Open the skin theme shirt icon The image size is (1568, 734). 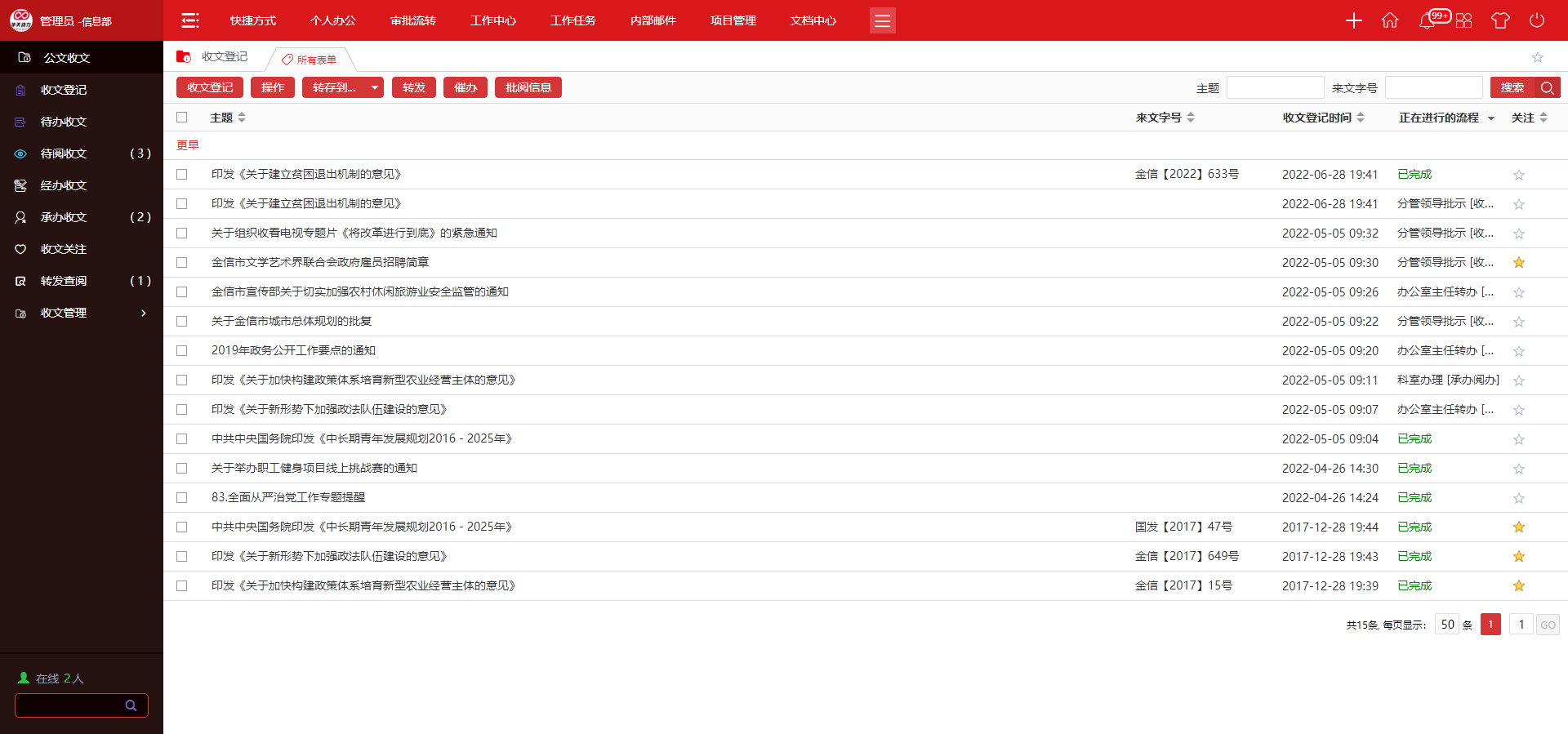click(1500, 20)
